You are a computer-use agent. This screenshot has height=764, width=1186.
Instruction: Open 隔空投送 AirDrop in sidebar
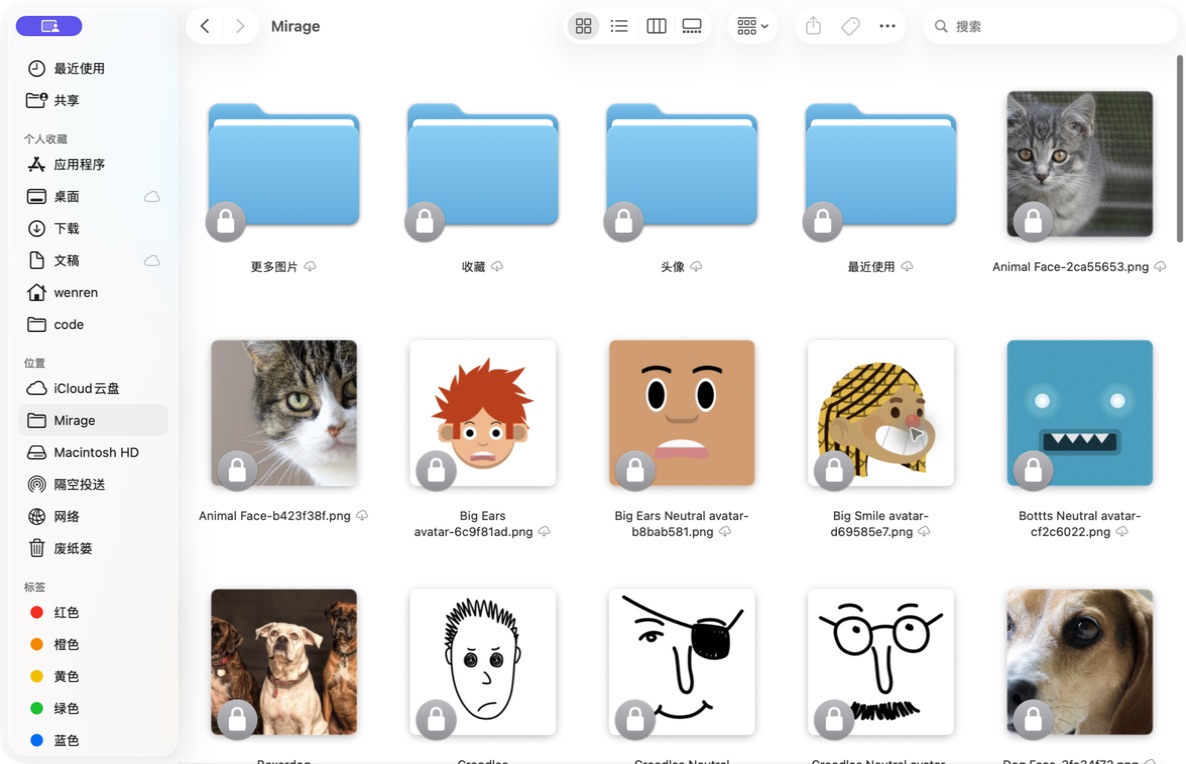click(x=92, y=484)
